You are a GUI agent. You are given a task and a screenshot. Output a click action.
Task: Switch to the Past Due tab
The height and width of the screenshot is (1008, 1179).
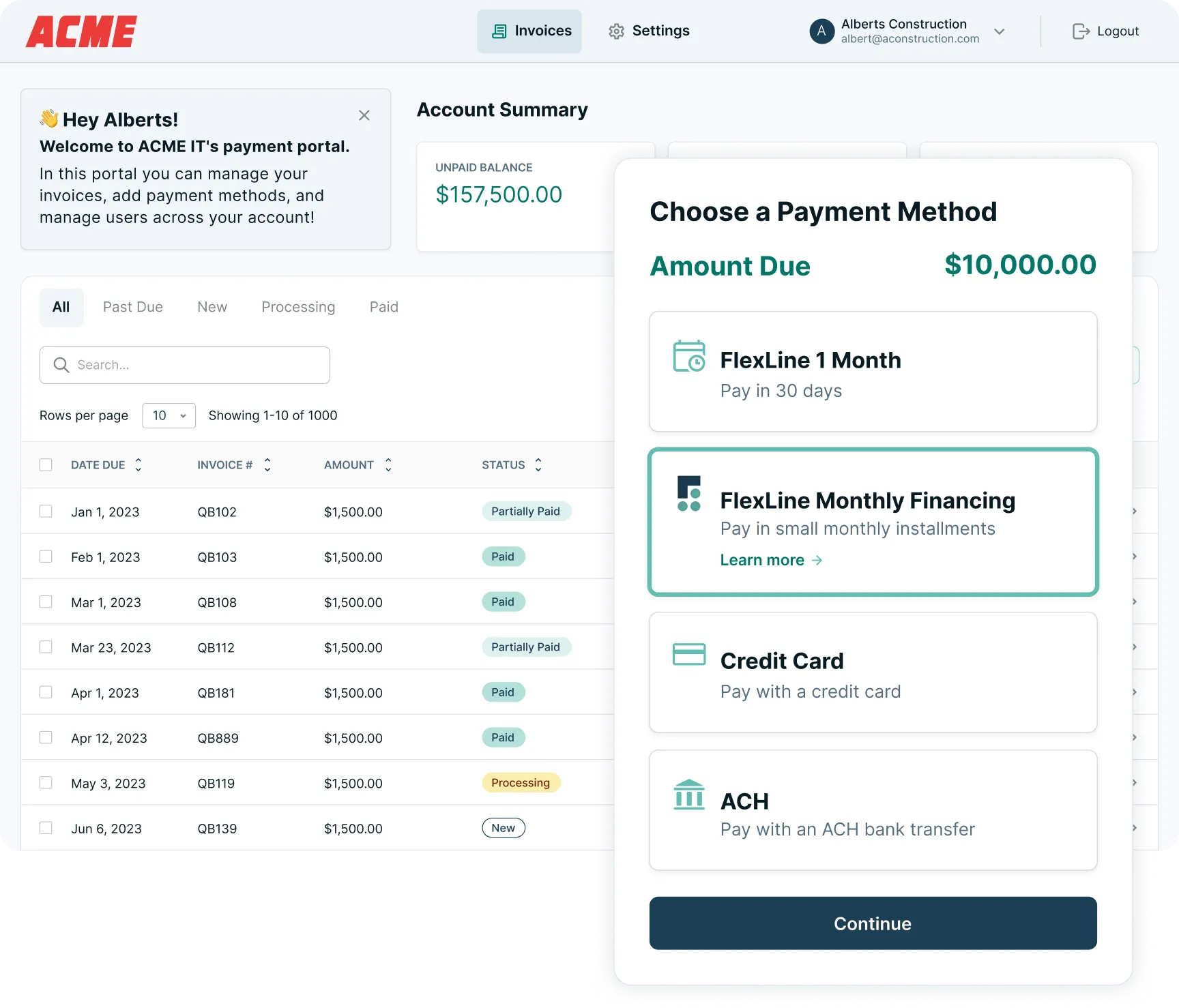coord(132,307)
